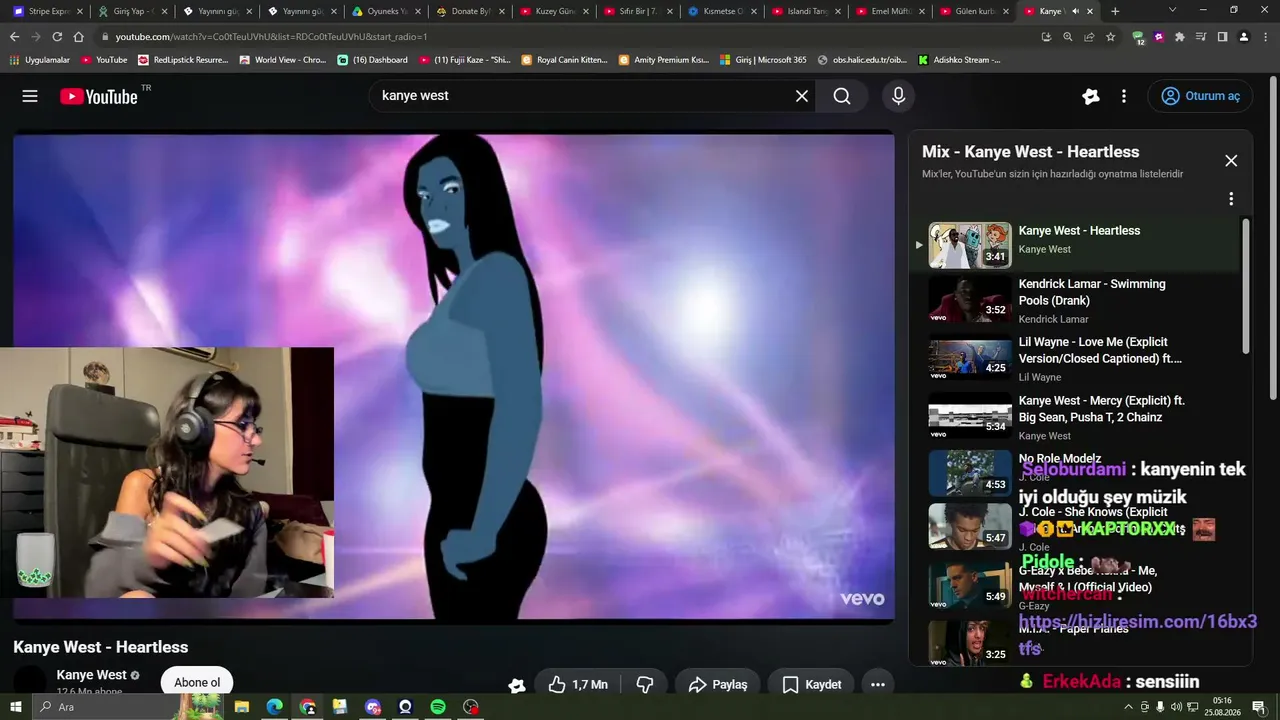
Task: Open Giriş Microsoft 365 bookmark
Action: (763, 60)
